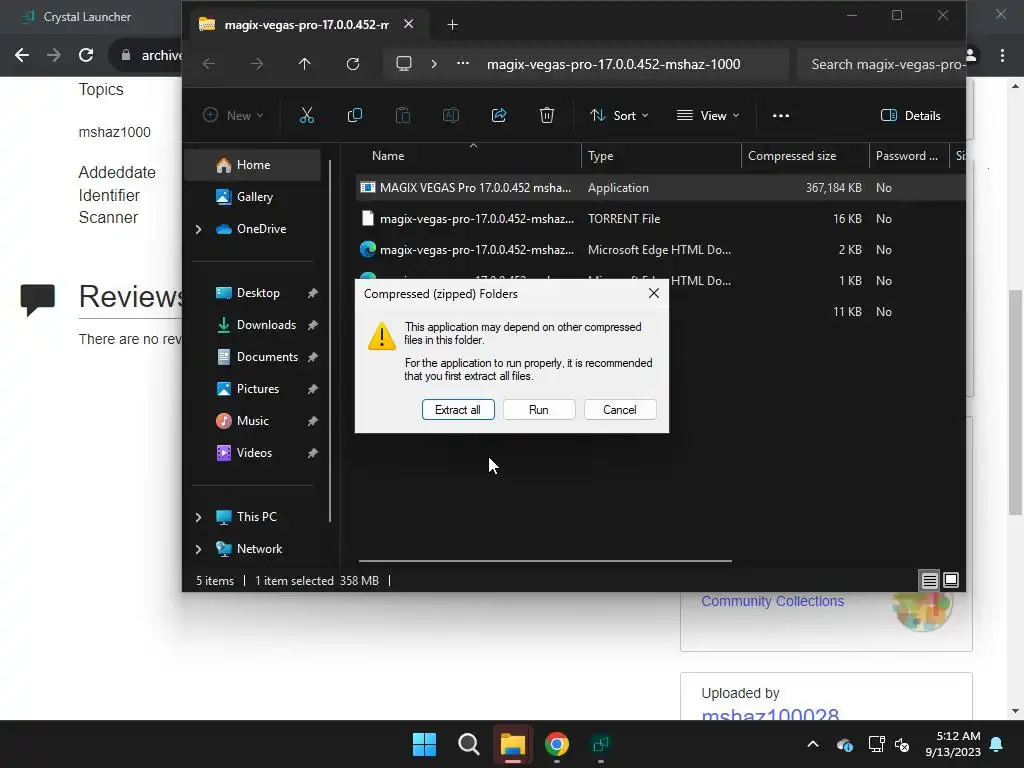Viewport: 1024px width, 768px height.
Task: Click Chrome icon in the taskbar
Action: (x=557, y=744)
